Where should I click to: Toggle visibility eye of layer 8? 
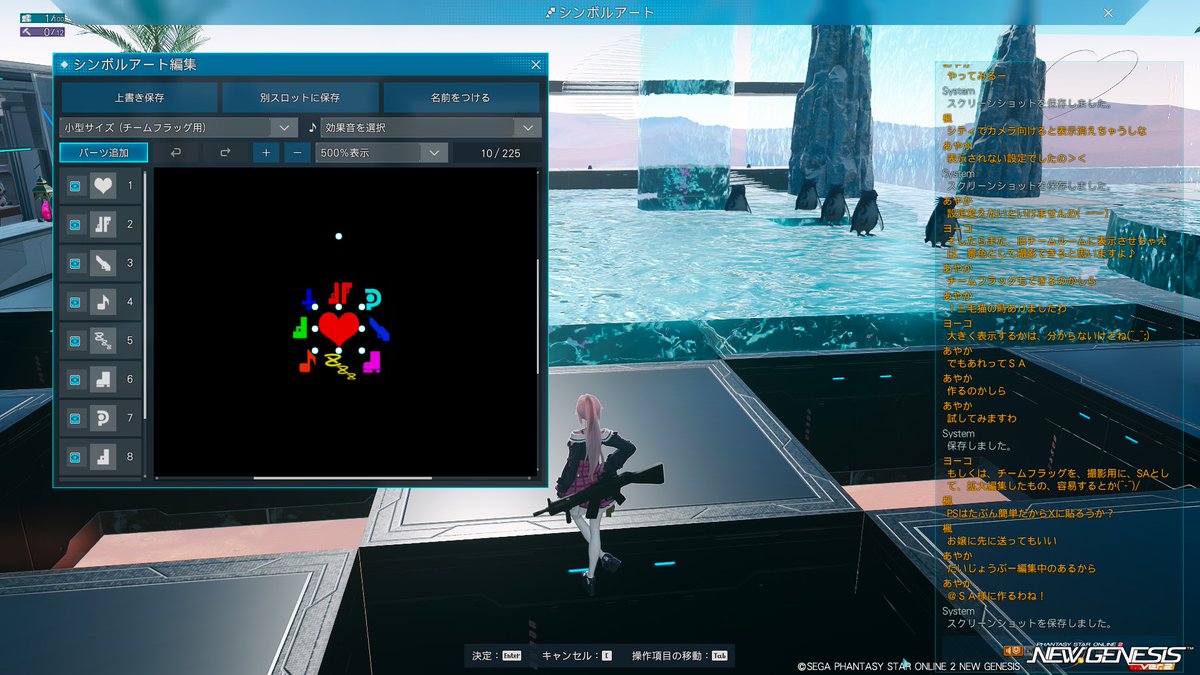pos(75,457)
